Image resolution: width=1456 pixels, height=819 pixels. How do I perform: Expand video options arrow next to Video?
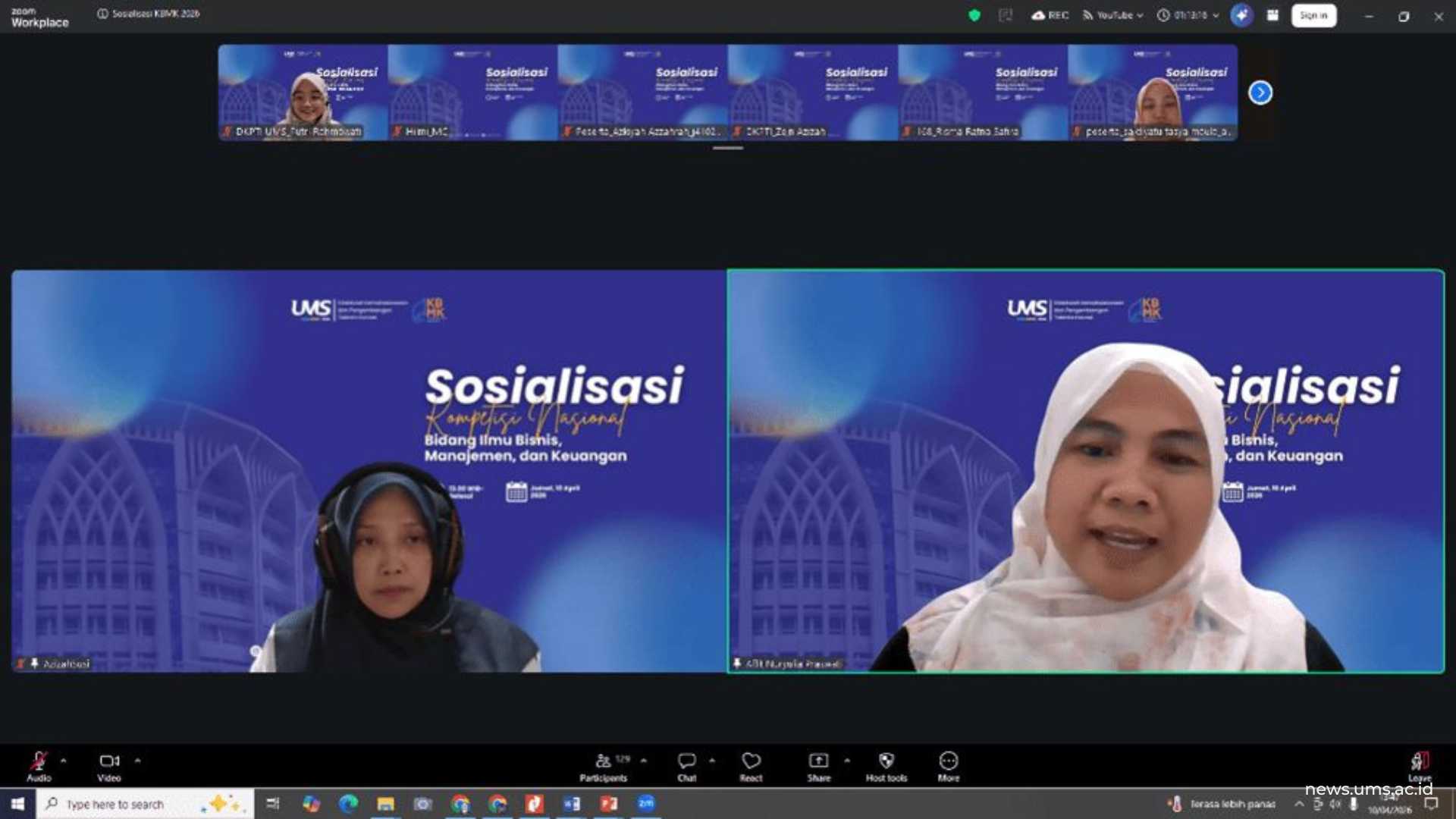pyautogui.click(x=138, y=760)
